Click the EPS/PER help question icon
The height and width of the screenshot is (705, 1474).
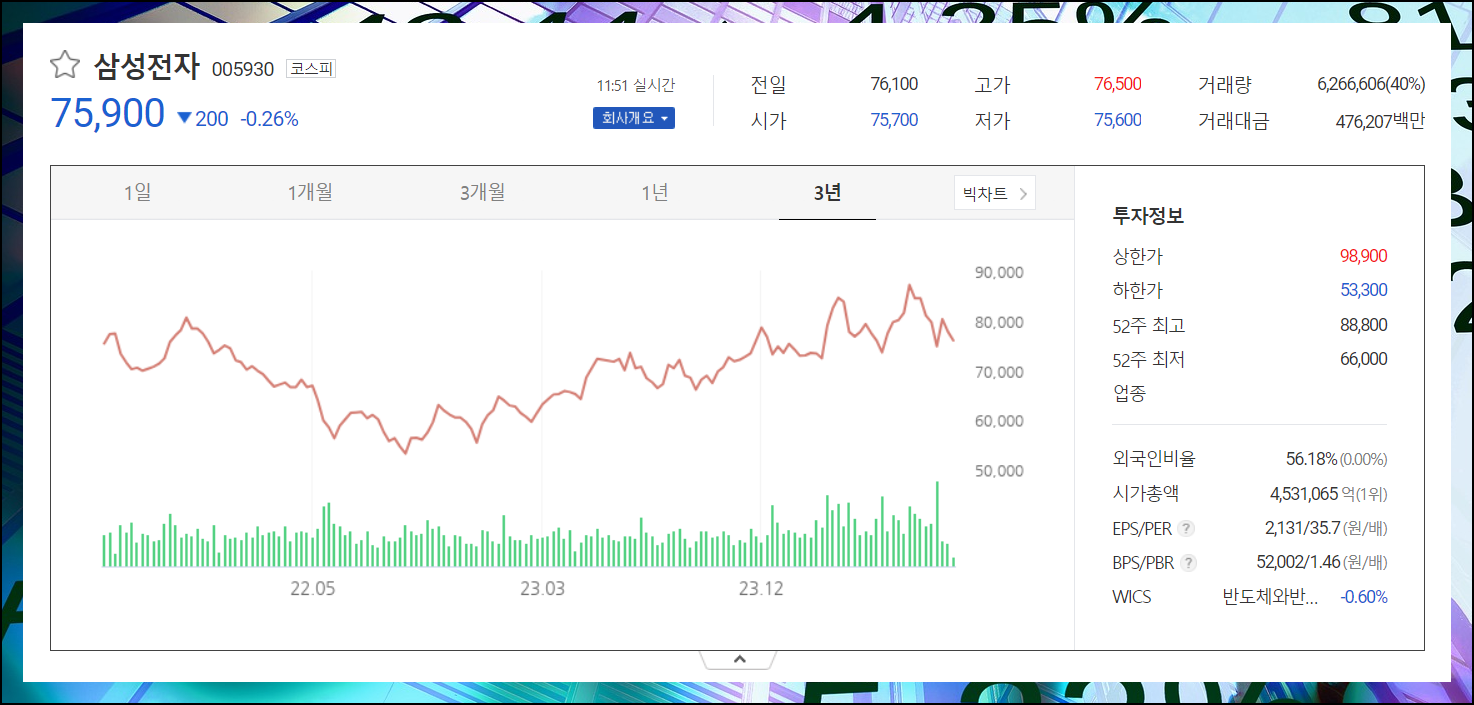[1186, 529]
